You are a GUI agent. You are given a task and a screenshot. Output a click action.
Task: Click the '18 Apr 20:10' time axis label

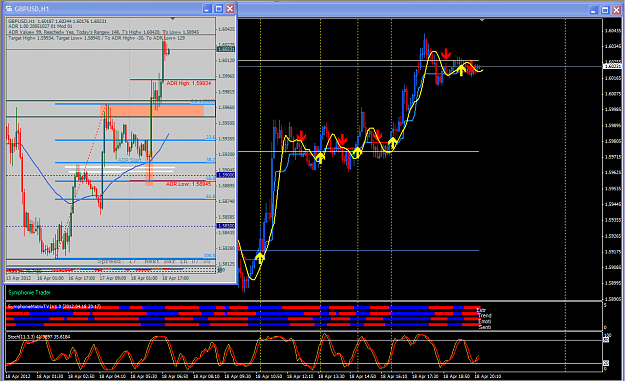pyautogui.click(x=487, y=376)
